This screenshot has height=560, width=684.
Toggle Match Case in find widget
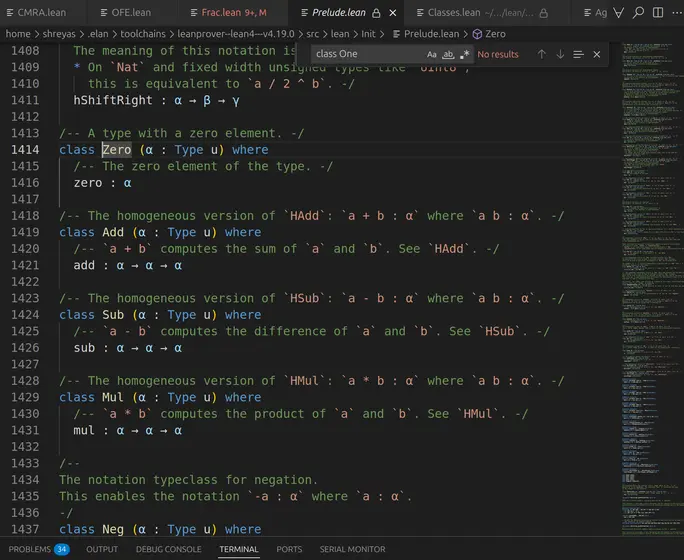pyautogui.click(x=432, y=54)
